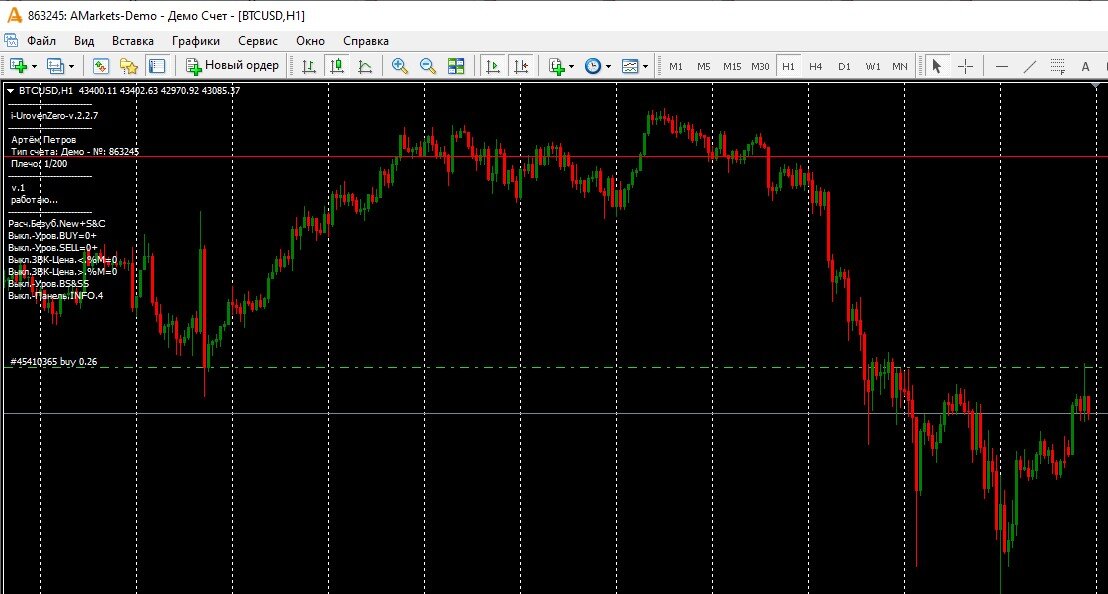Open the Сервис menu
Screen dimensions: 1108x594
coord(257,40)
